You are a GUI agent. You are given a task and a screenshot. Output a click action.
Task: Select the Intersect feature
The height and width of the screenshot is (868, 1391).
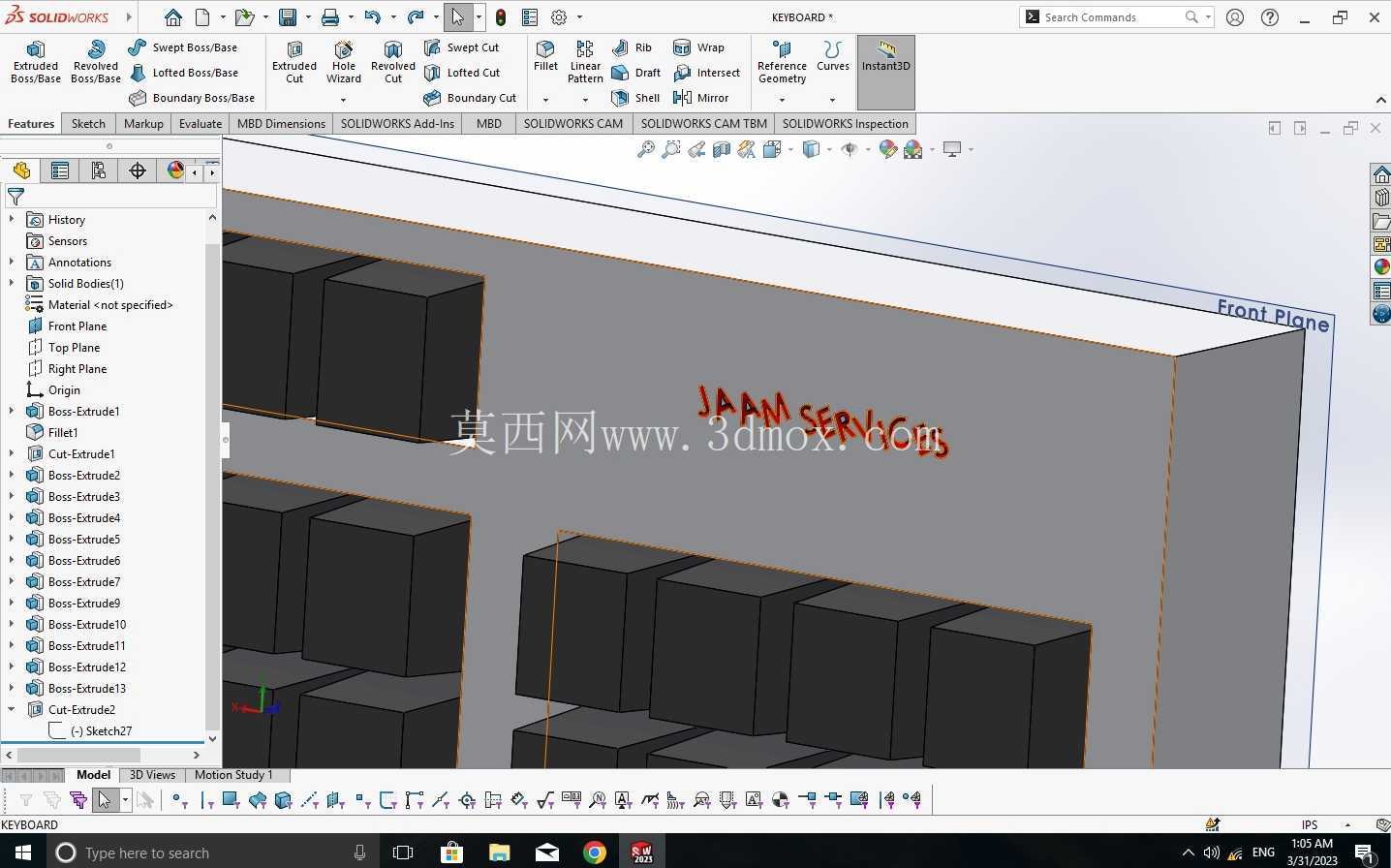706,73
